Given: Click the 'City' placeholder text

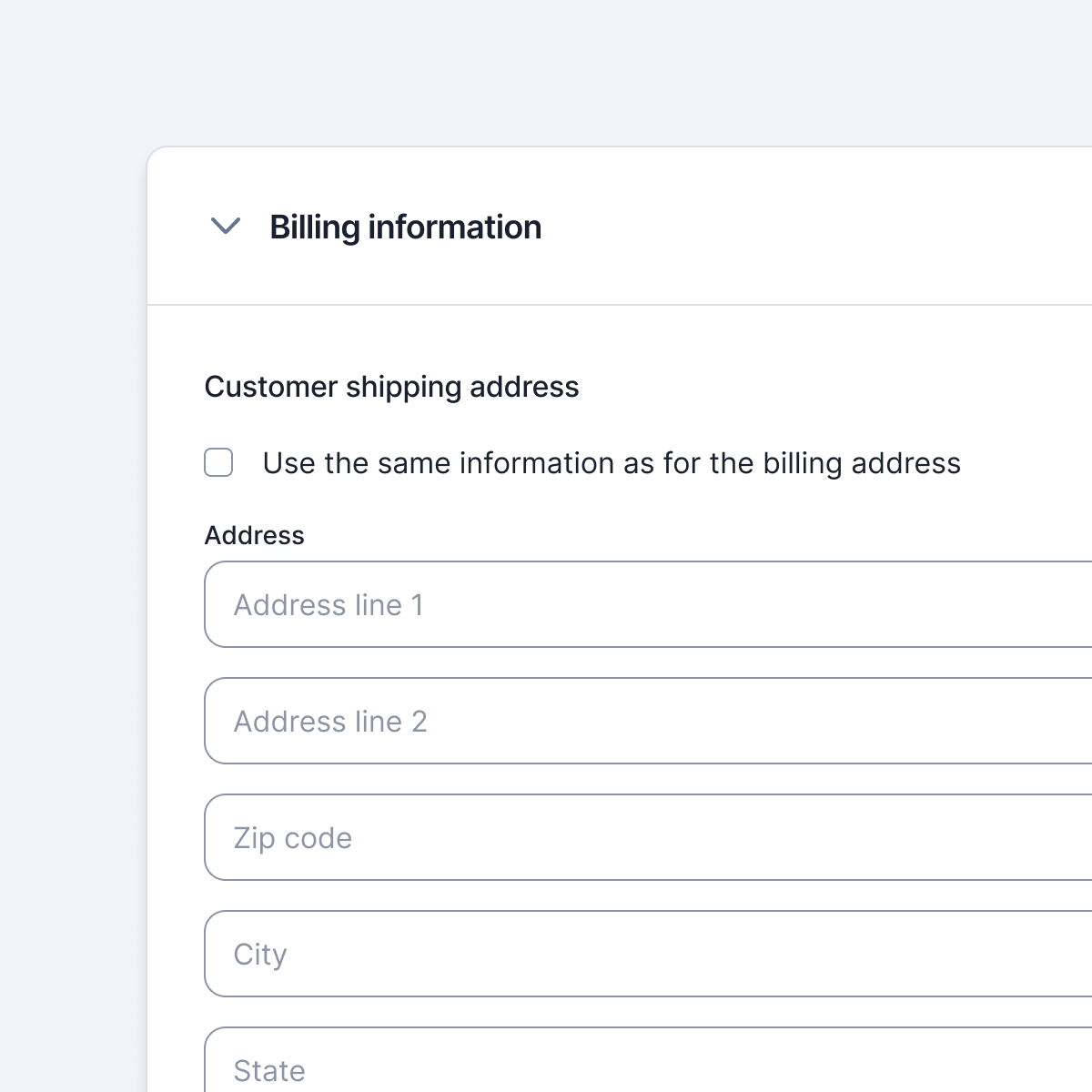Looking at the screenshot, I should (x=260, y=955).
